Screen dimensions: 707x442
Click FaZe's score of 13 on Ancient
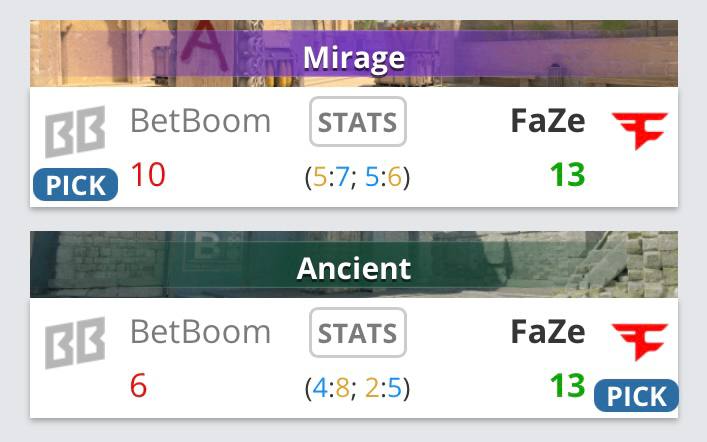click(568, 386)
